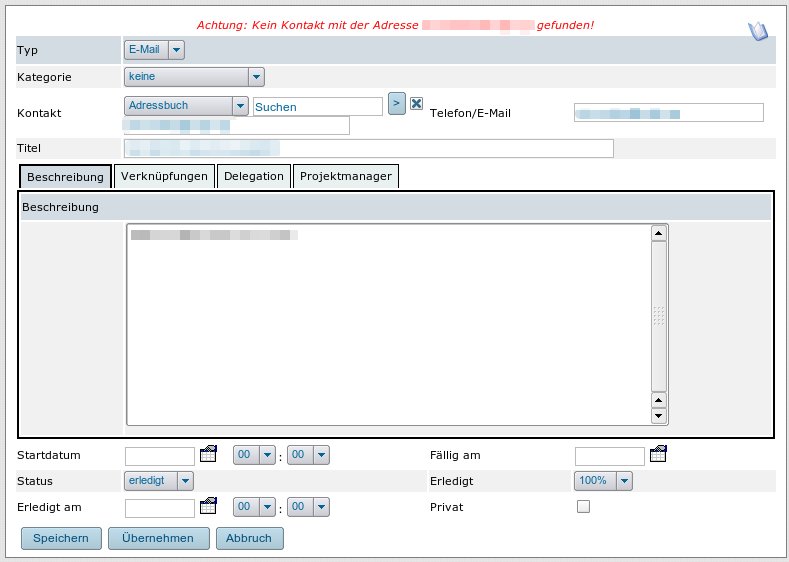This screenshot has width=789, height=562.
Task: Click the Suchen contact search field
Action: pyautogui.click(x=317, y=106)
